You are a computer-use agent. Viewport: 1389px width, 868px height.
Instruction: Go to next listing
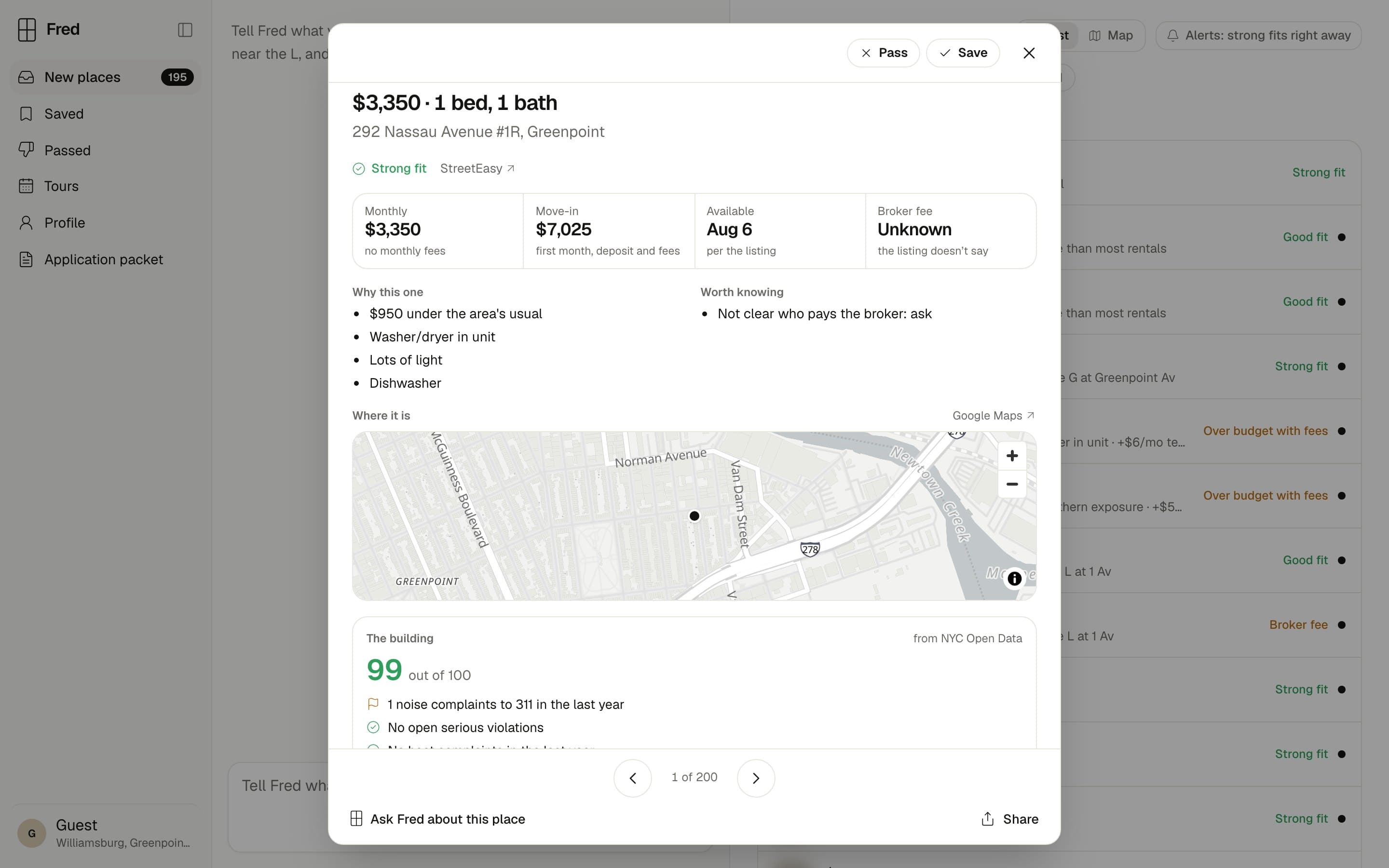click(x=756, y=778)
